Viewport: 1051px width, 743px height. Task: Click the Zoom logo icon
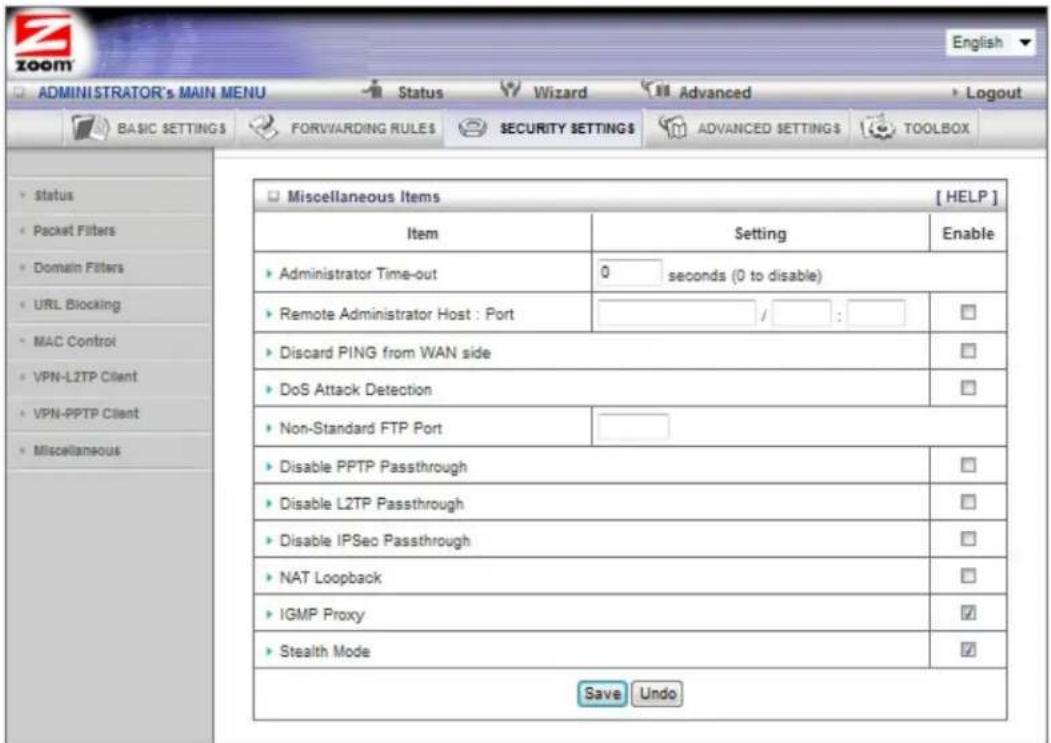click(x=44, y=45)
